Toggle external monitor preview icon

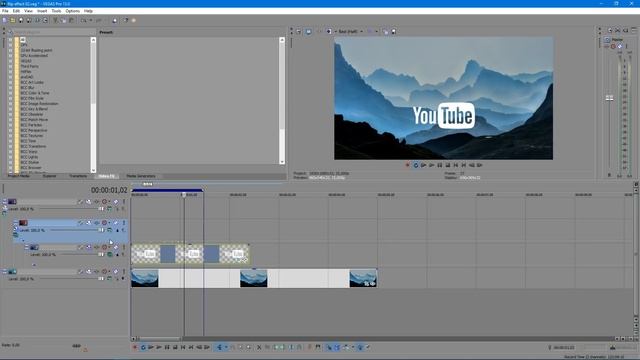point(308,31)
